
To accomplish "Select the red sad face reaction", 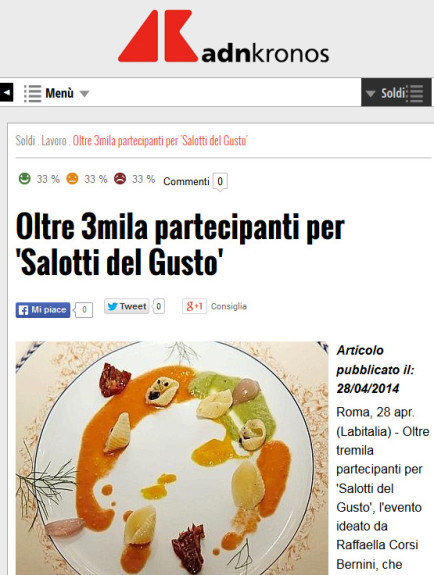I will pos(120,179).
